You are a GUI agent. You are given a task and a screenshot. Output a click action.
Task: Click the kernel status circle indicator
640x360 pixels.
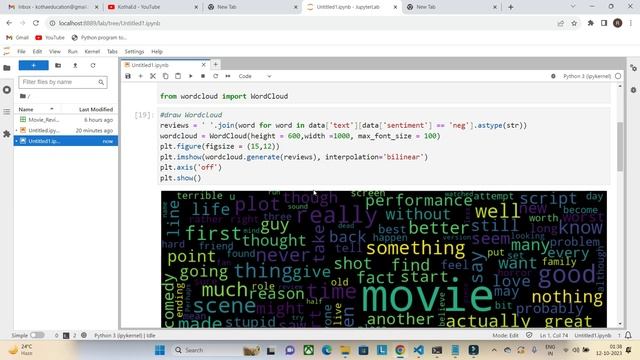pyautogui.click(x=618, y=76)
